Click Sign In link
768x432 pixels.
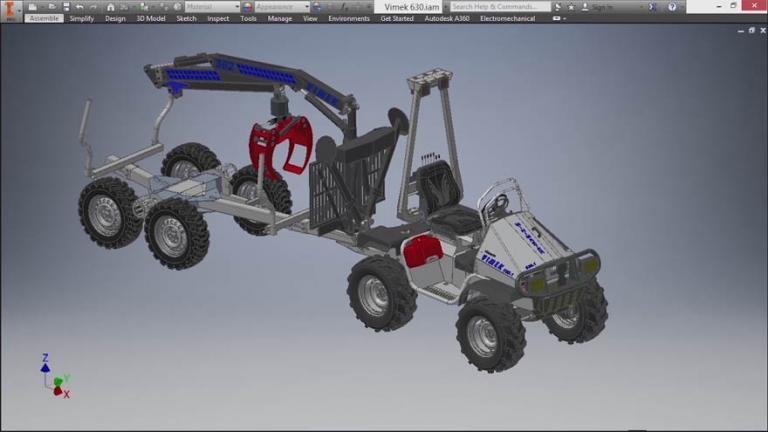(602, 7)
